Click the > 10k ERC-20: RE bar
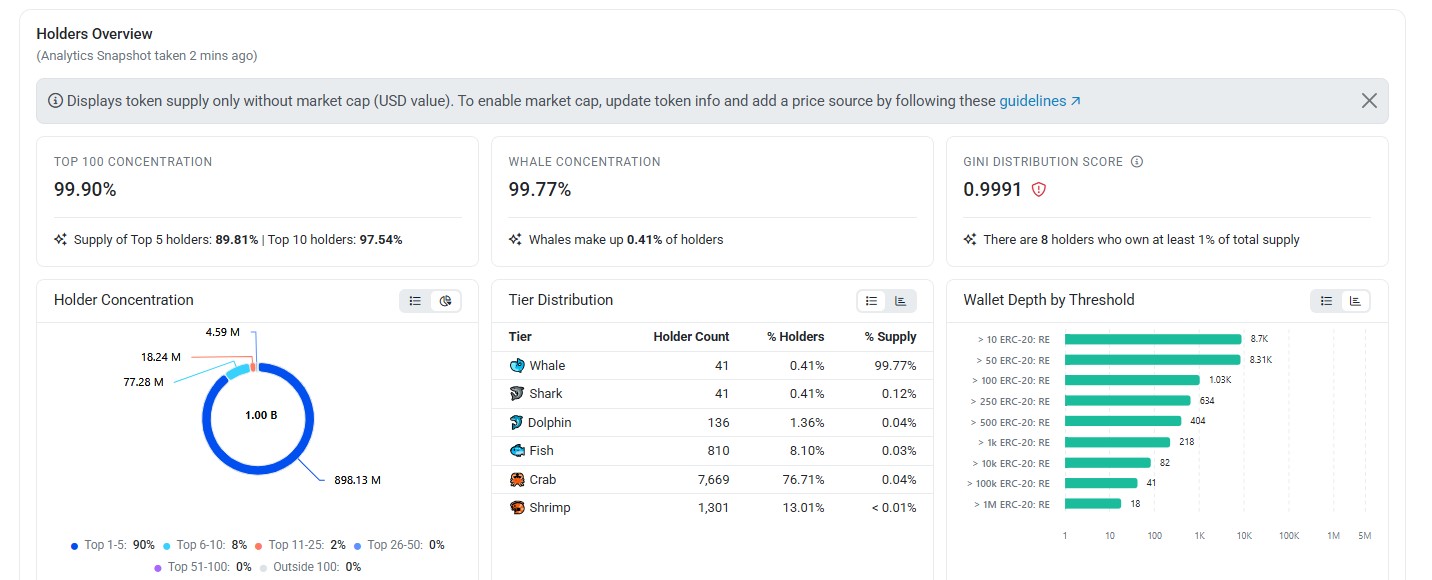The width and height of the screenshot is (1432, 580). point(1108,463)
